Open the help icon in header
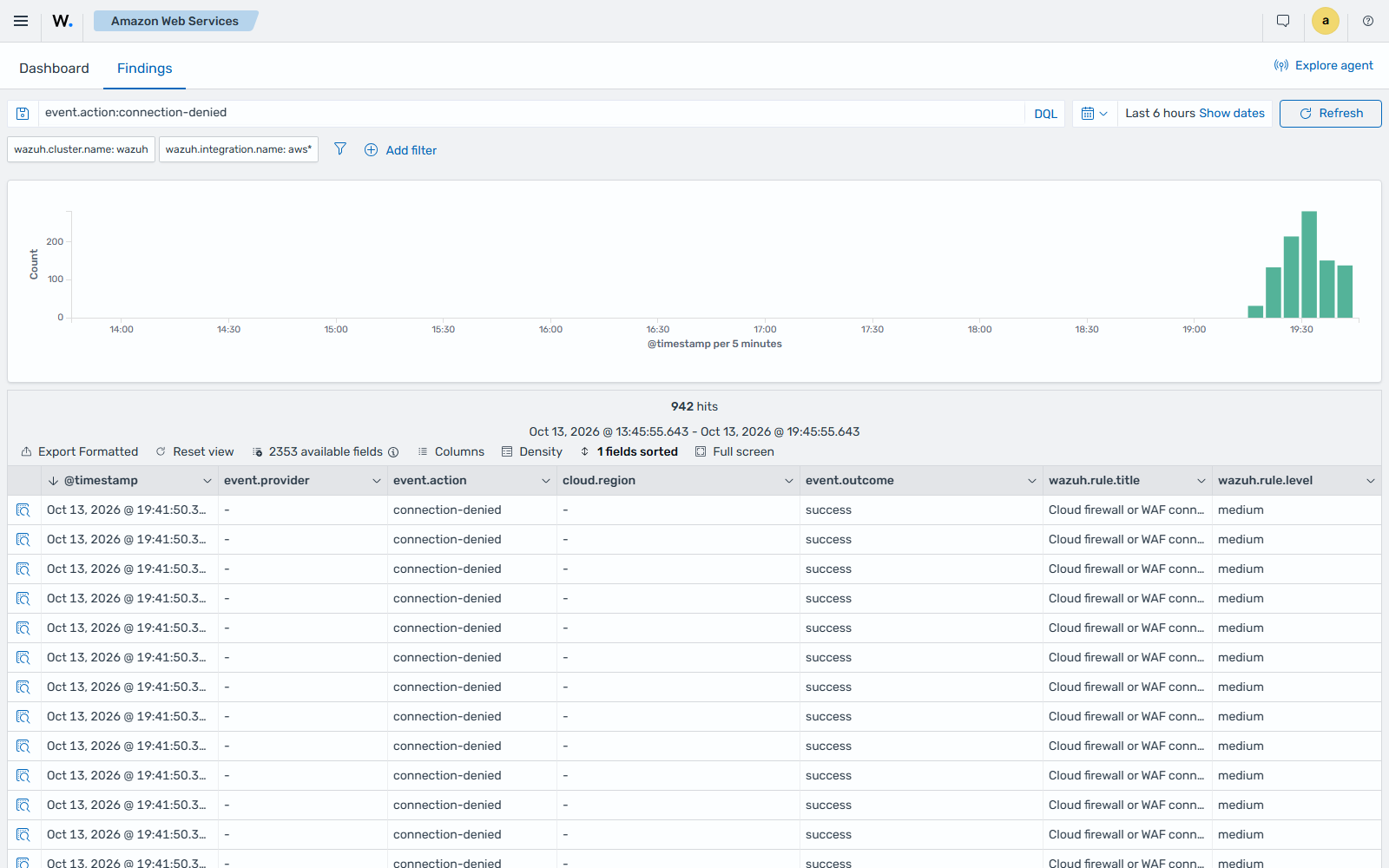The width and height of the screenshot is (1389, 868). tap(1368, 21)
